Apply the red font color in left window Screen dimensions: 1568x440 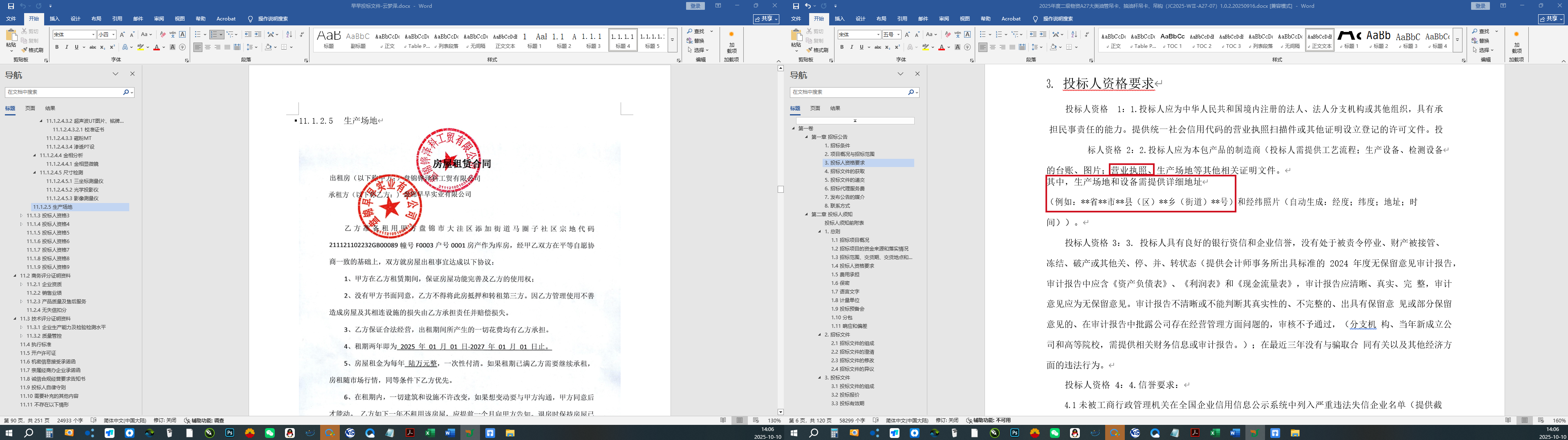[157, 47]
